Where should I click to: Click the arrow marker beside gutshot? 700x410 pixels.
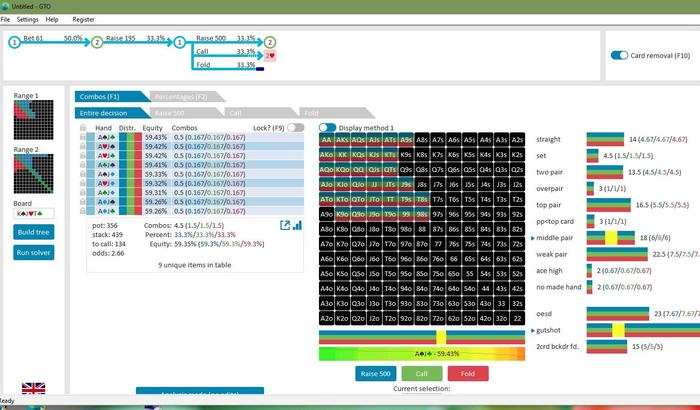point(533,331)
